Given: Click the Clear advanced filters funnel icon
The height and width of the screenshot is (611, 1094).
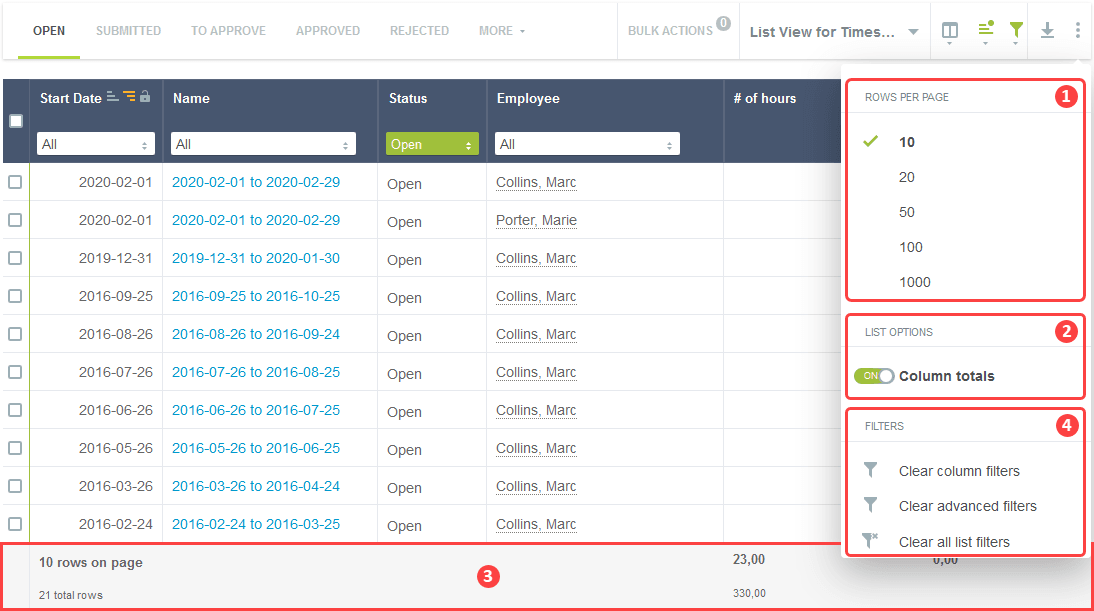Looking at the screenshot, I should coord(870,505).
